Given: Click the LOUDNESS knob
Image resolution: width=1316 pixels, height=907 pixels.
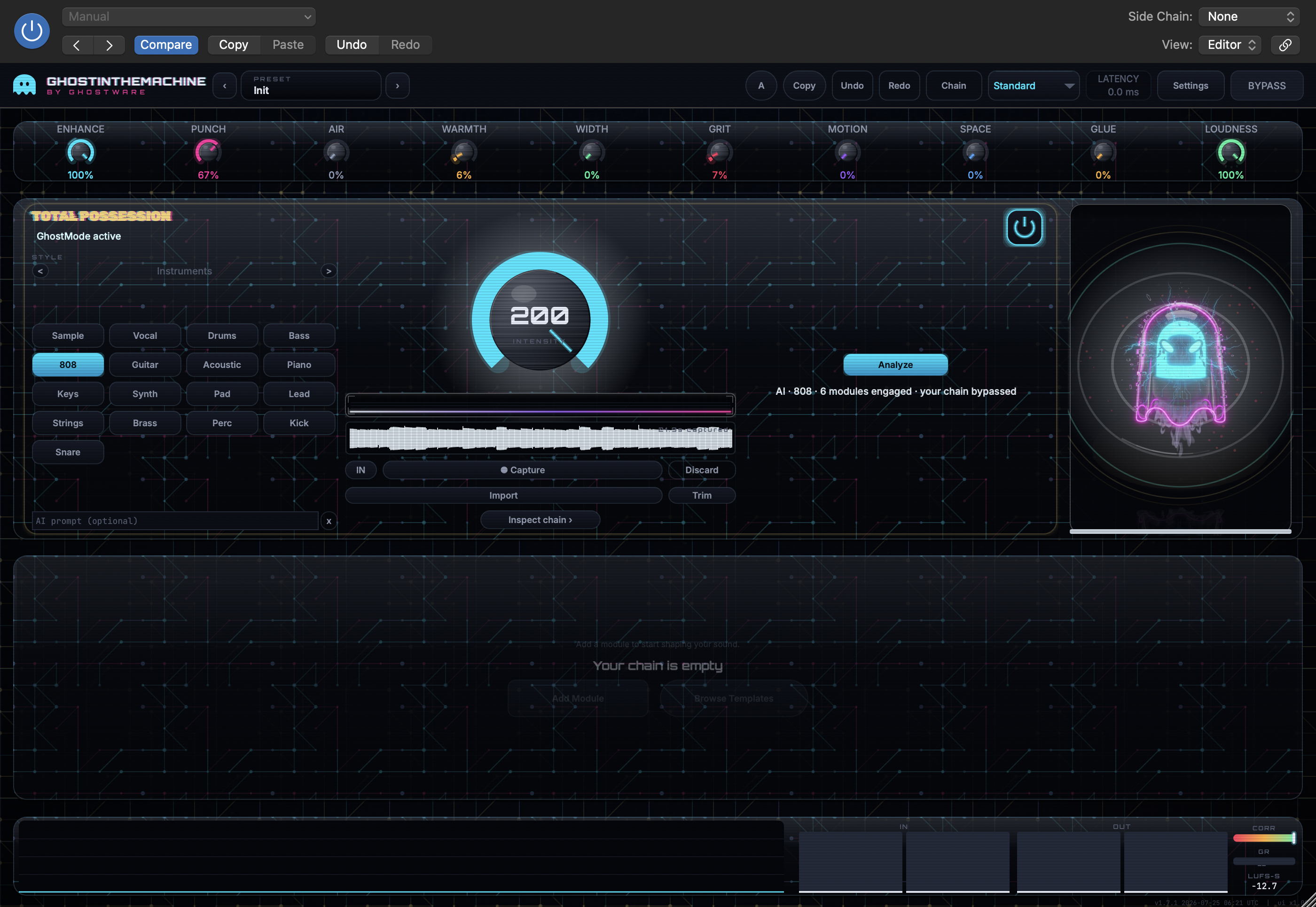Looking at the screenshot, I should click(1231, 152).
